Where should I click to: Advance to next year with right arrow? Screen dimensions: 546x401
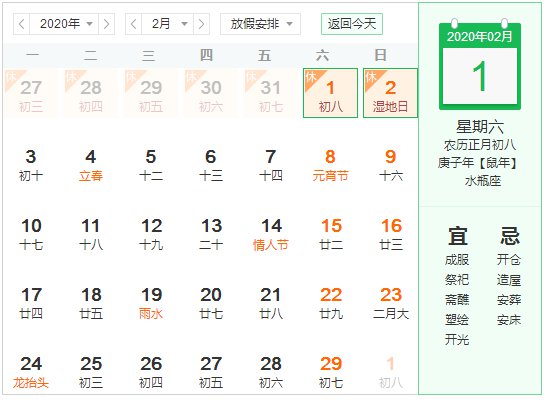point(107,24)
